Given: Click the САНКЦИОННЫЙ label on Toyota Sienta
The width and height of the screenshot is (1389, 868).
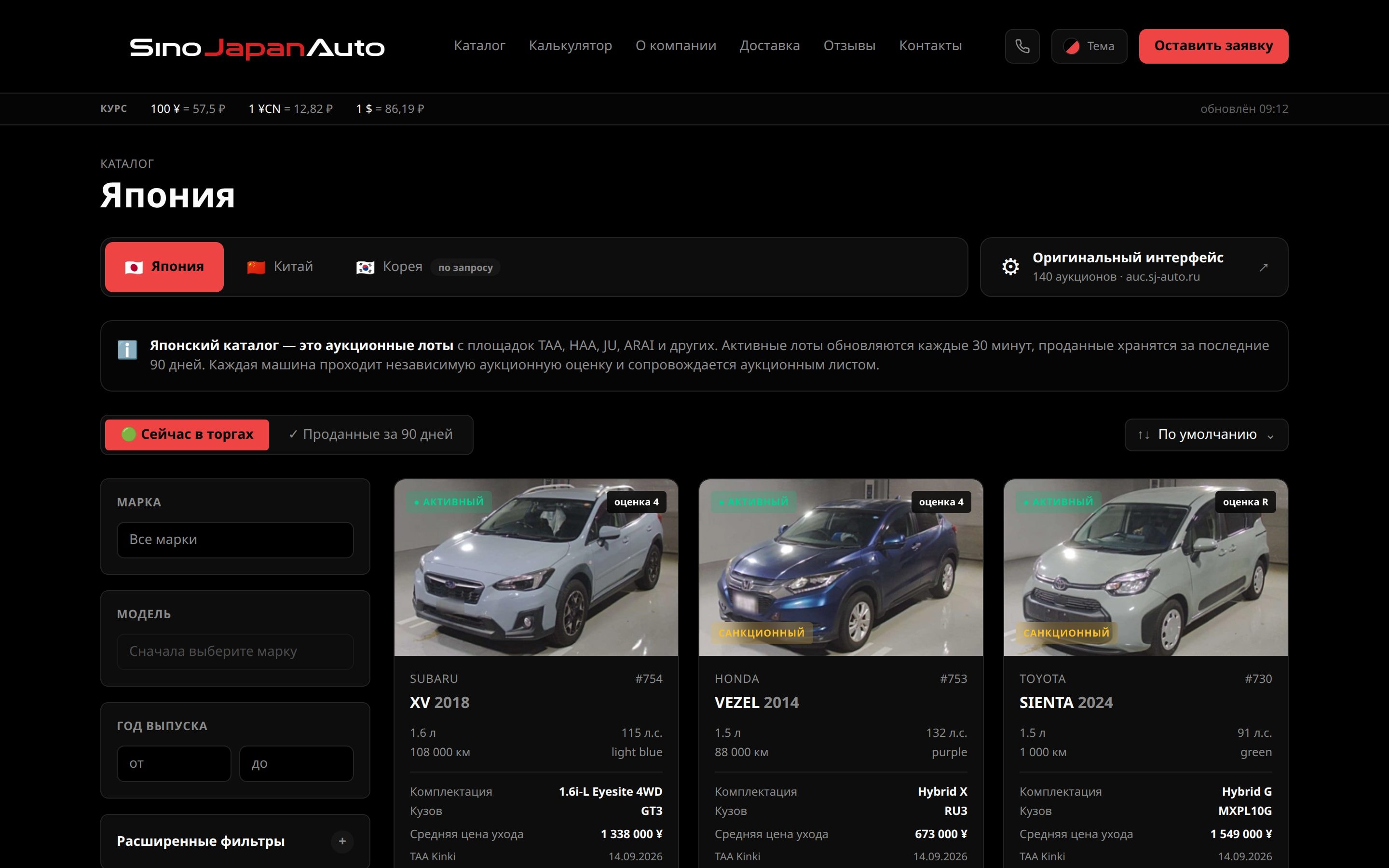Looking at the screenshot, I should click(x=1066, y=633).
